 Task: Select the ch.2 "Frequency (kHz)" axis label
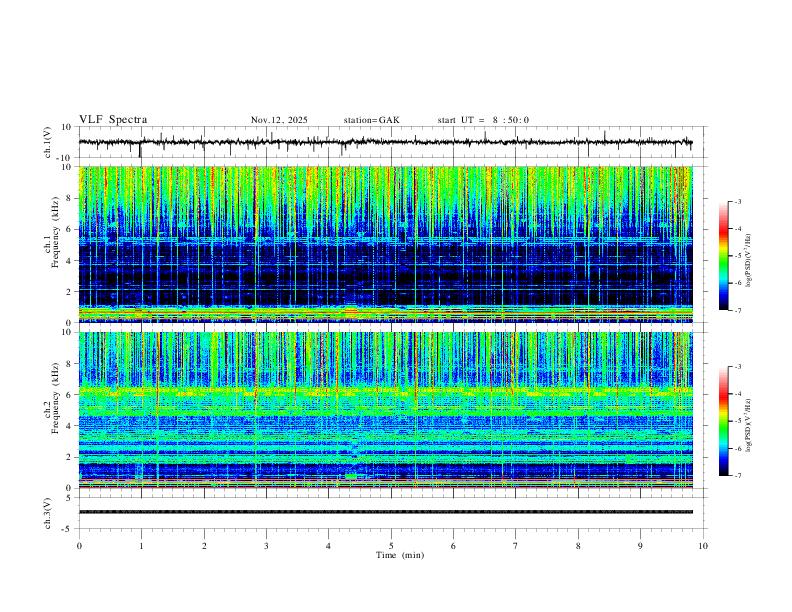pyautogui.click(x=55, y=398)
